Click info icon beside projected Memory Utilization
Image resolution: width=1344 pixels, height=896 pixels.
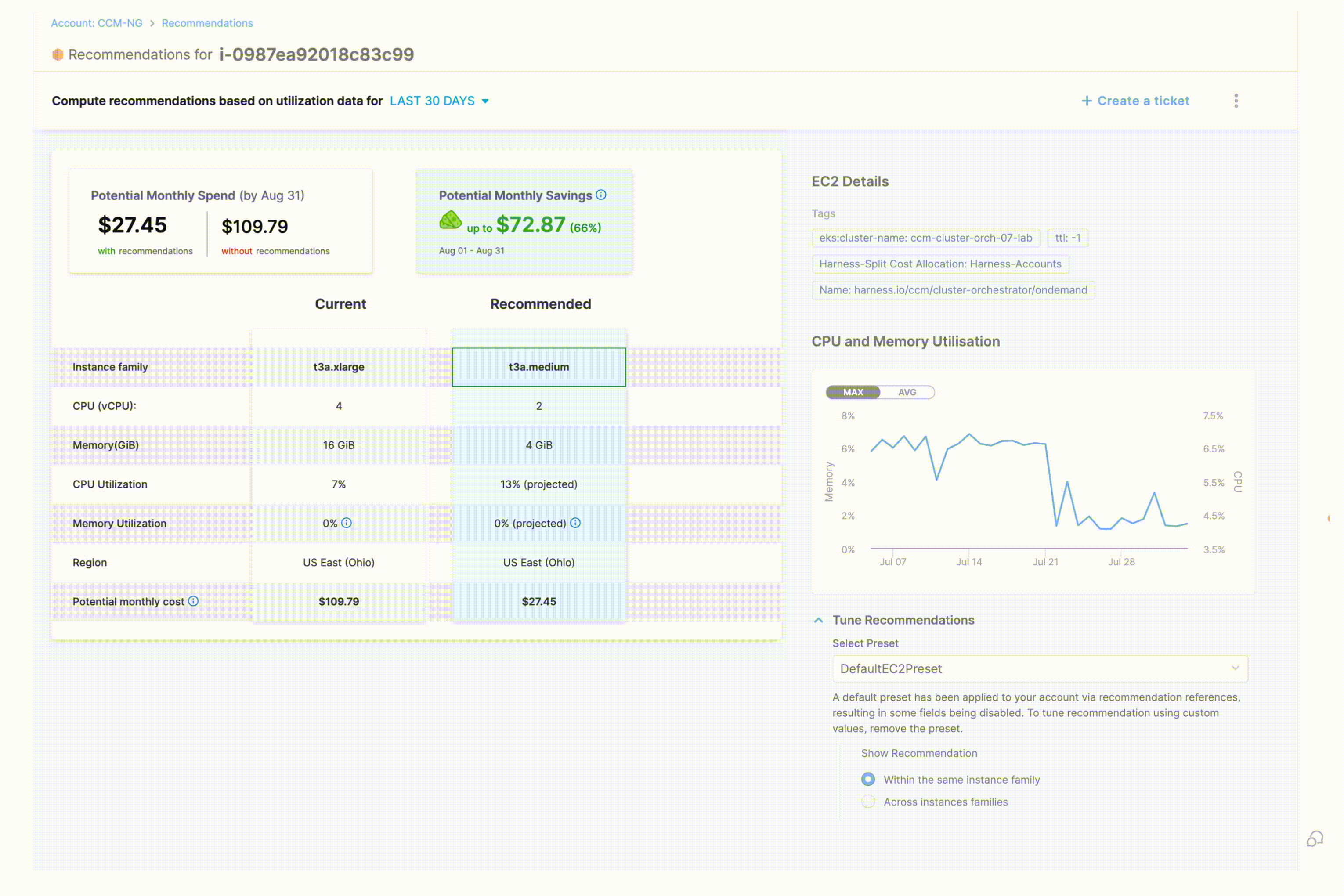pos(575,523)
